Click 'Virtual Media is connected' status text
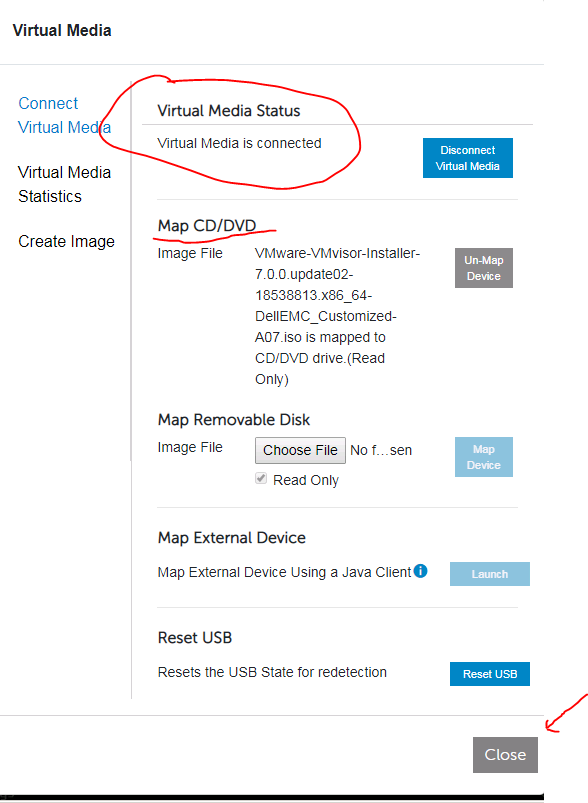The height and width of the screenshot is (803, 588). [x=239, y=143]
